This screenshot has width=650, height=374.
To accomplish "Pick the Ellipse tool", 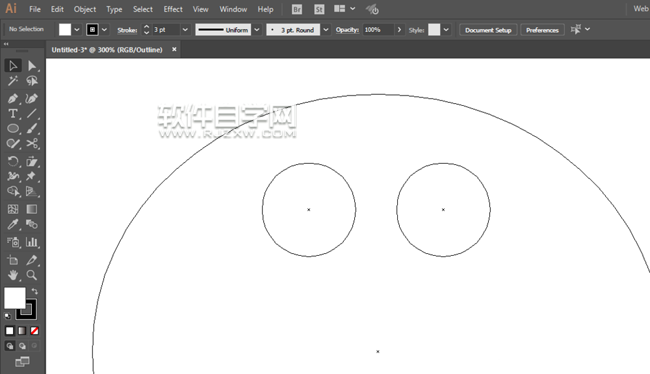I will point(12,129).
